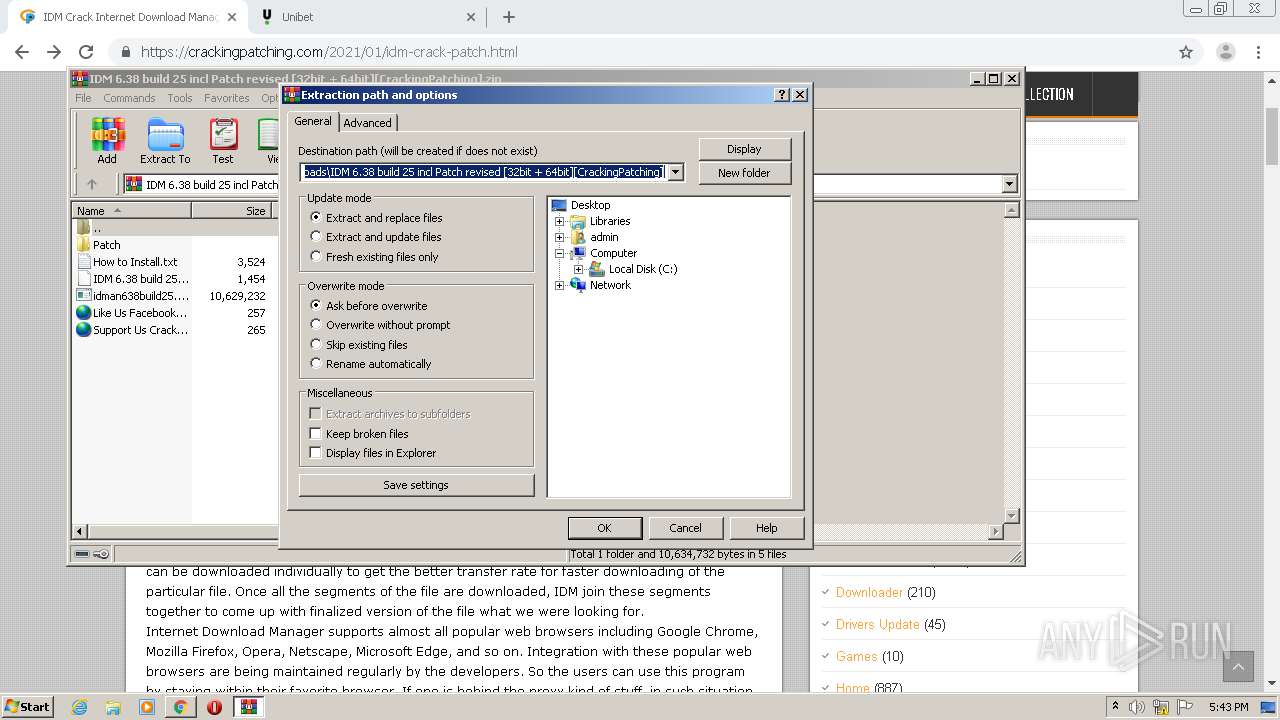Open the destination path dropdown arrow
Image resolution: width=1280 pixels, height=720 pixels.
pyautogui.click(x=676, y=172)
